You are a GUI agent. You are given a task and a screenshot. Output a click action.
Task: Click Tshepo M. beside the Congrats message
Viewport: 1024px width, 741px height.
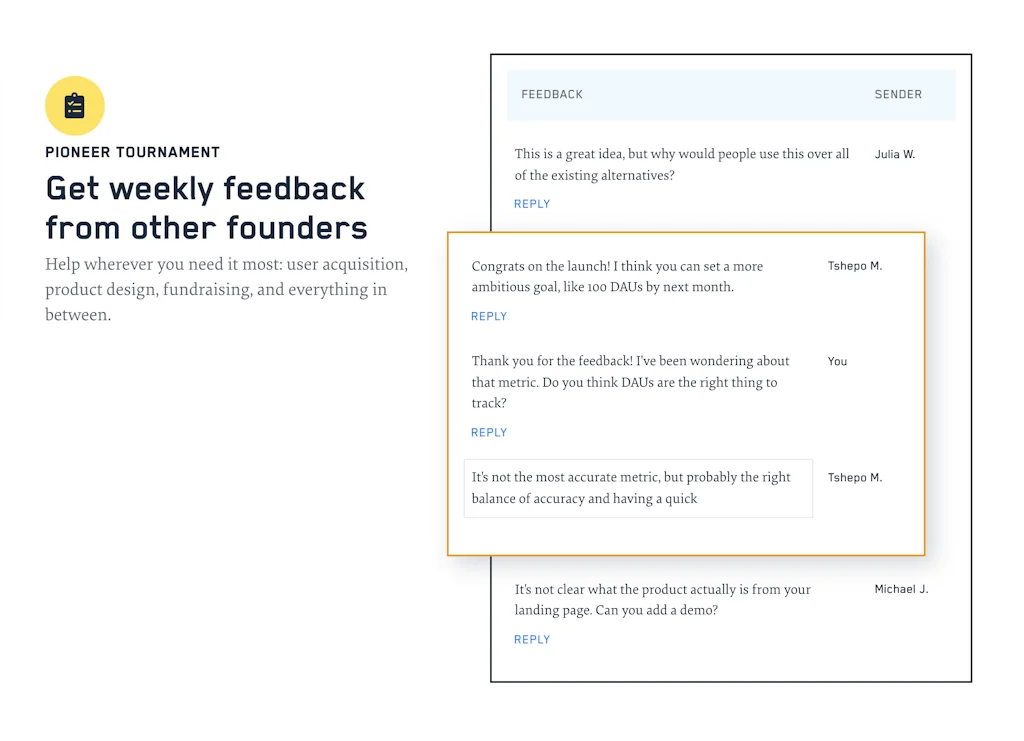pyautogui.click(x=854, y=267)
